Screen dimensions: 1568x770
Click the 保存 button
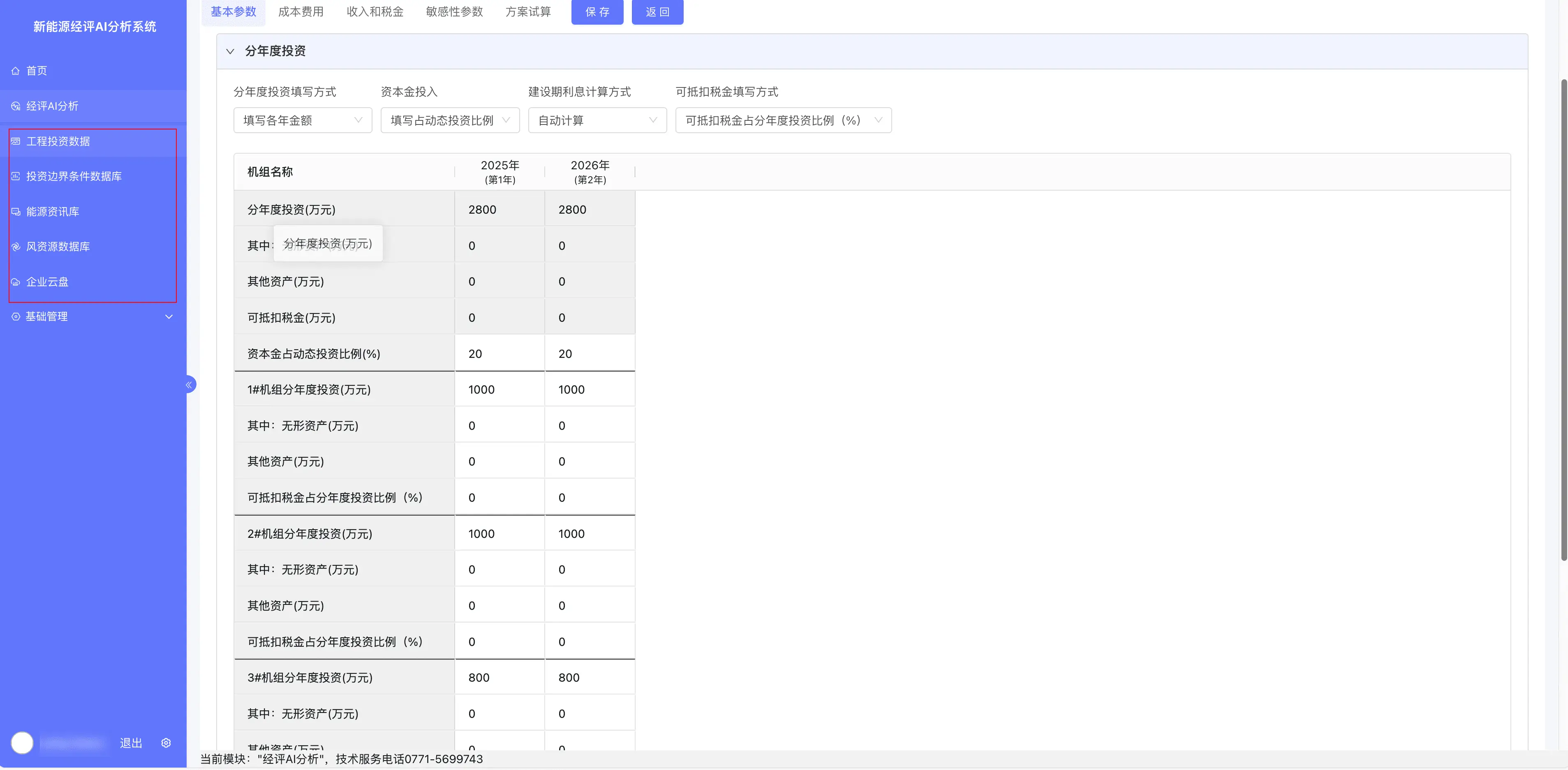pos(597,12)
